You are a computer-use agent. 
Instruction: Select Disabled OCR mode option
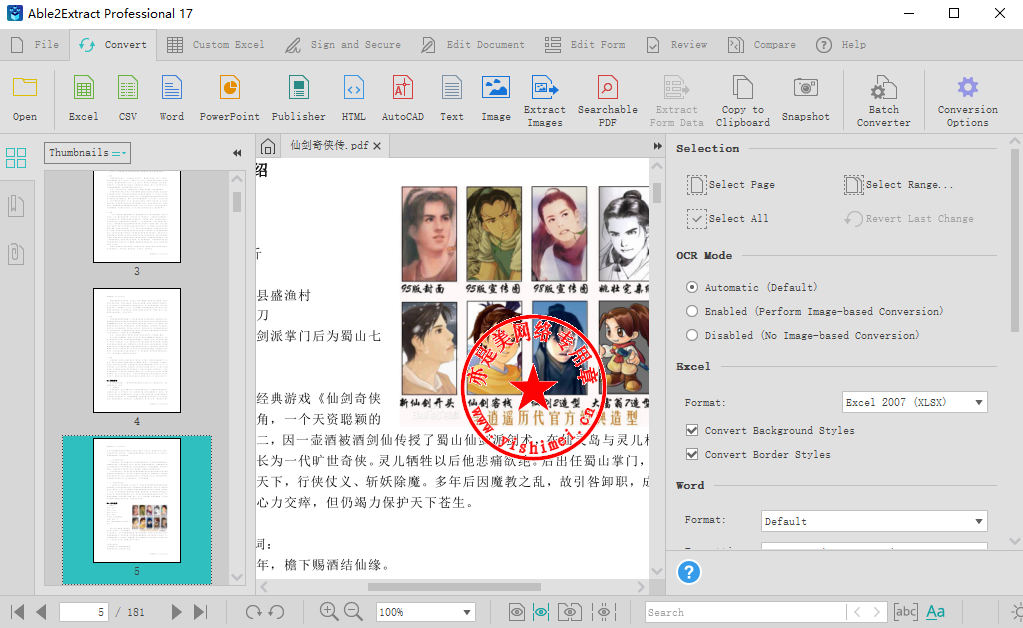(x=692, y=335)
